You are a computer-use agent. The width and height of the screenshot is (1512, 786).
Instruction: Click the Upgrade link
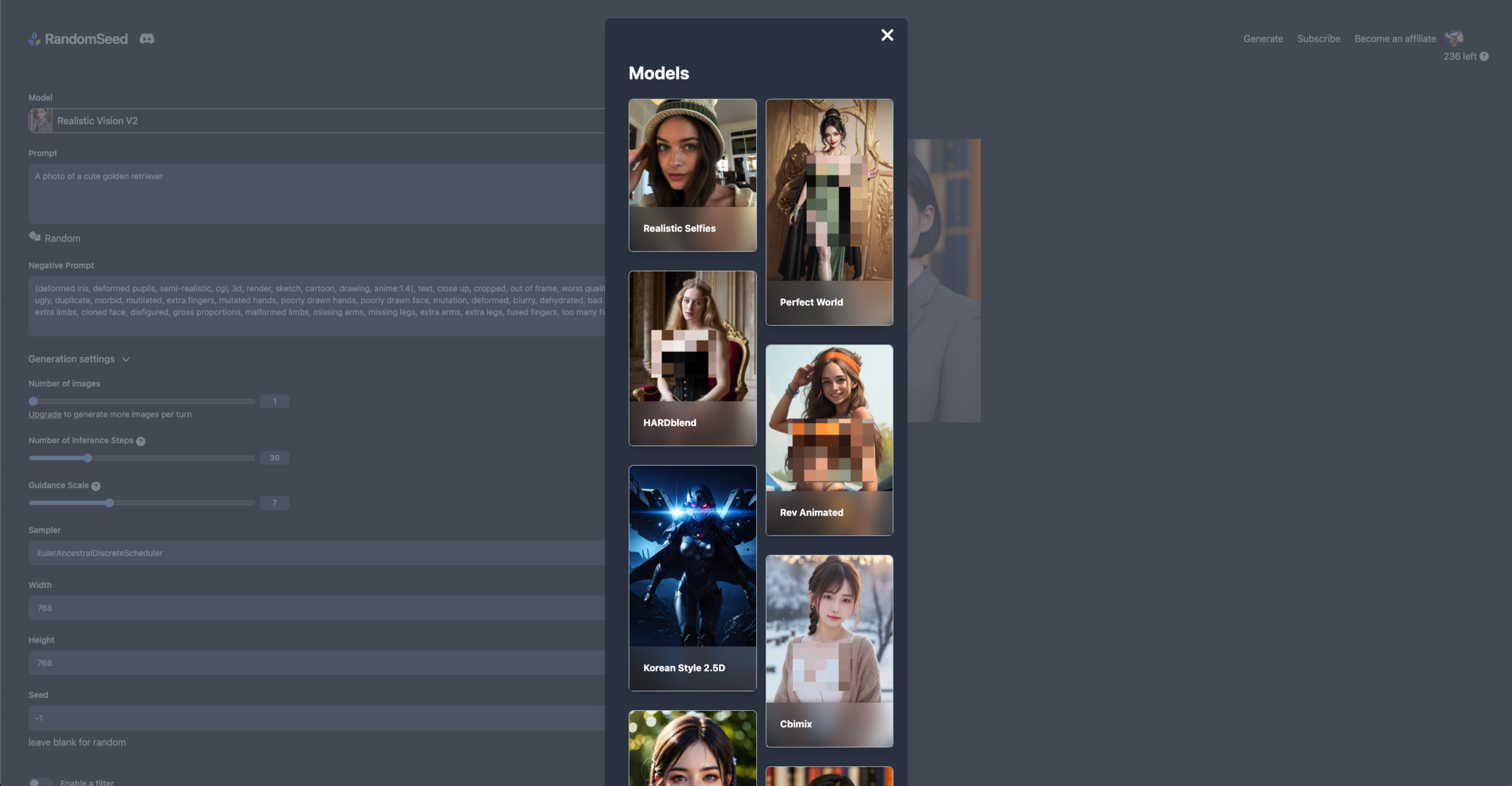[44, 414]
